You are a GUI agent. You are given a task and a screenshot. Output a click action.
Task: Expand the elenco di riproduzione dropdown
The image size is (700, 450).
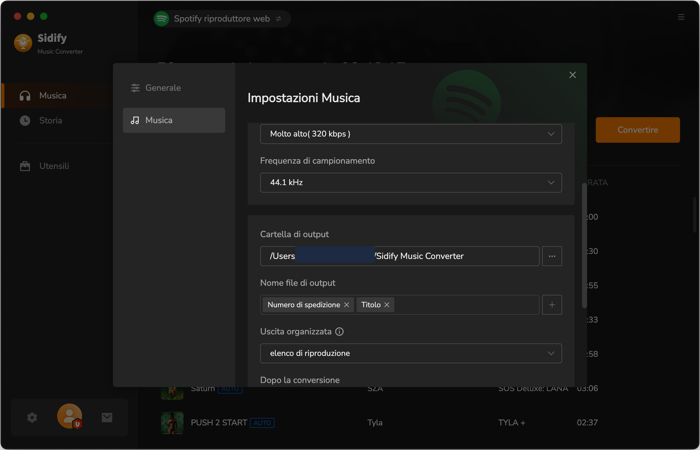(x=411, y=354)
